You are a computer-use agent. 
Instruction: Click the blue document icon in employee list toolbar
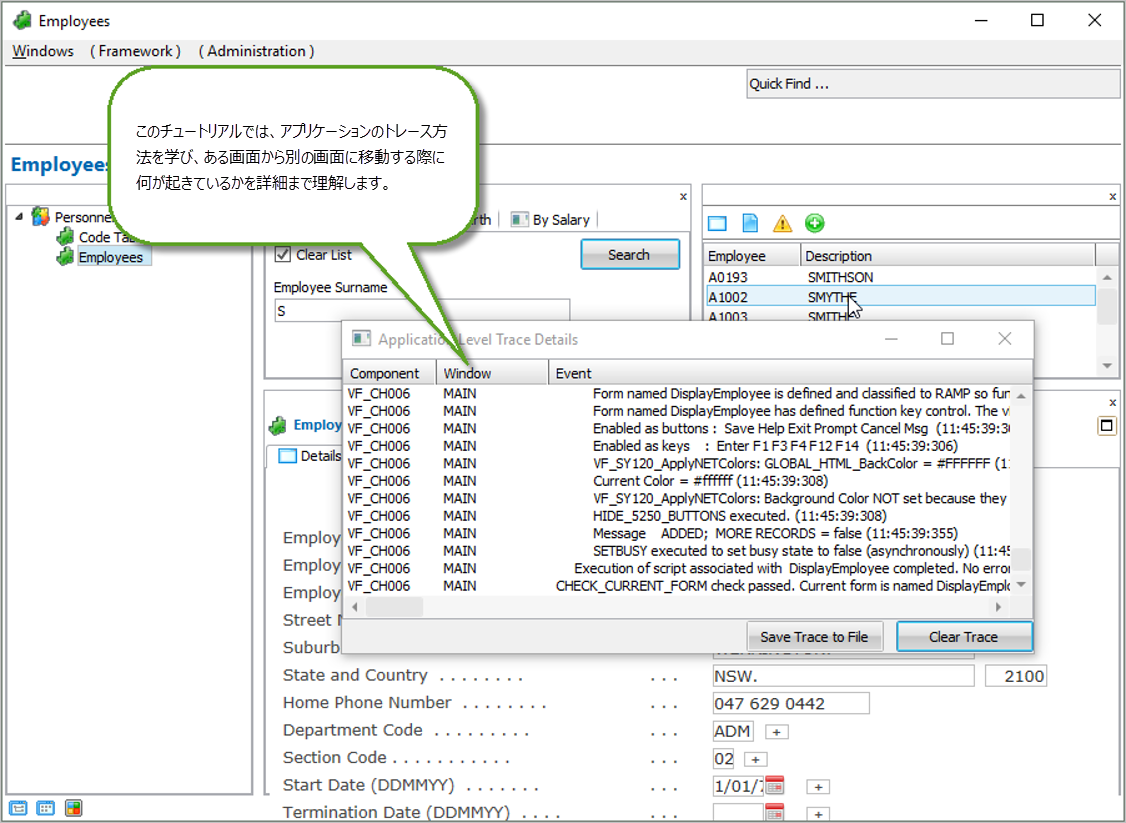[750, 223]
